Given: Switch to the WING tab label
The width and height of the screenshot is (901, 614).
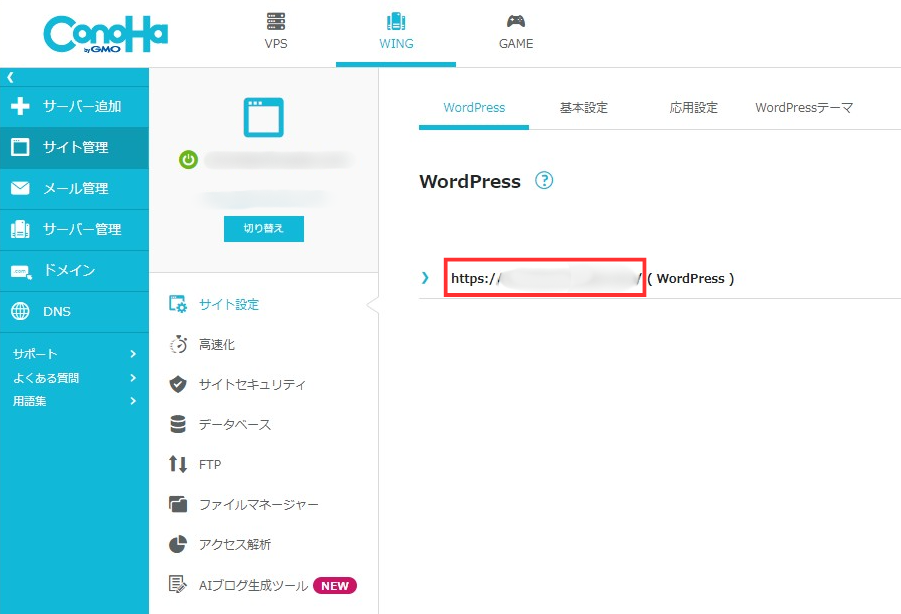Looking at the screenshot, I should click(x=396, y=44).
